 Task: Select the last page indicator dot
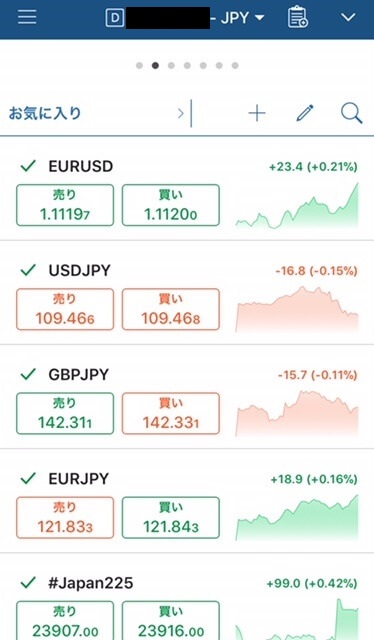[235, 65]
